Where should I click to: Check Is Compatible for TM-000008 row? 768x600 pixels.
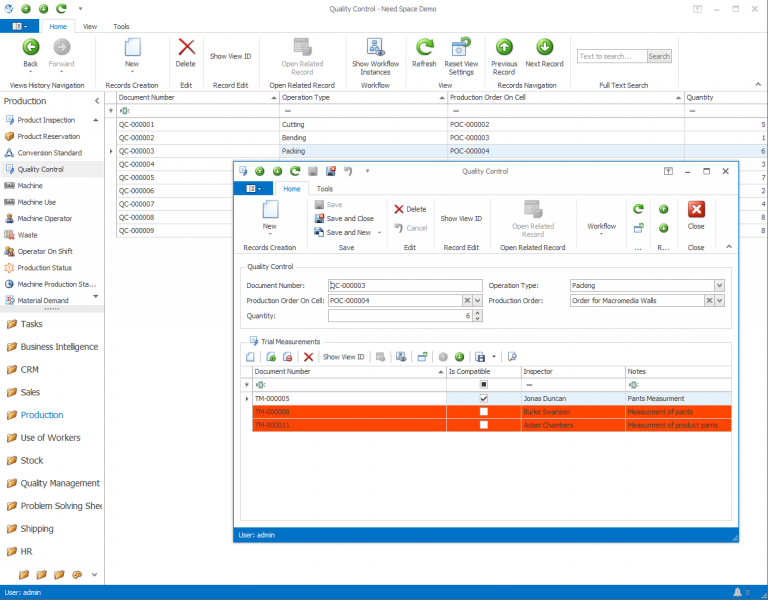tap(484, 412)
